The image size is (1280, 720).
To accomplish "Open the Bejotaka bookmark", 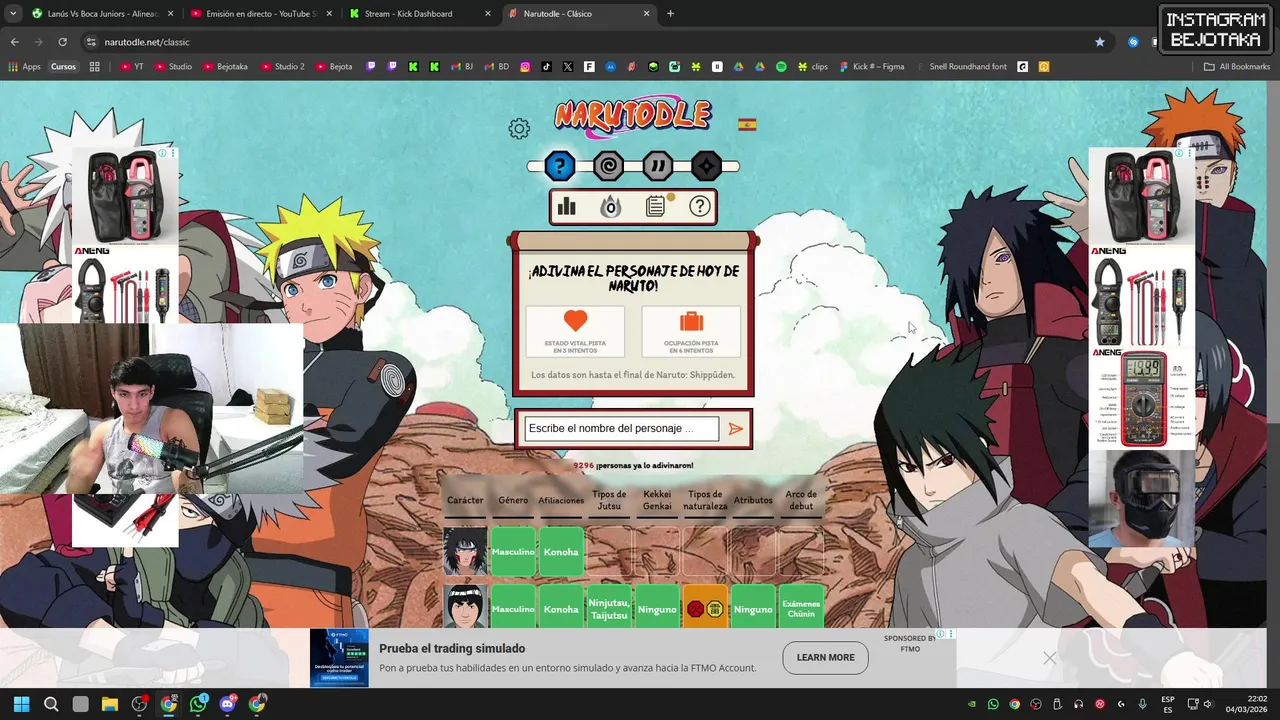I will pyautogui.click(x=225, y=67).
